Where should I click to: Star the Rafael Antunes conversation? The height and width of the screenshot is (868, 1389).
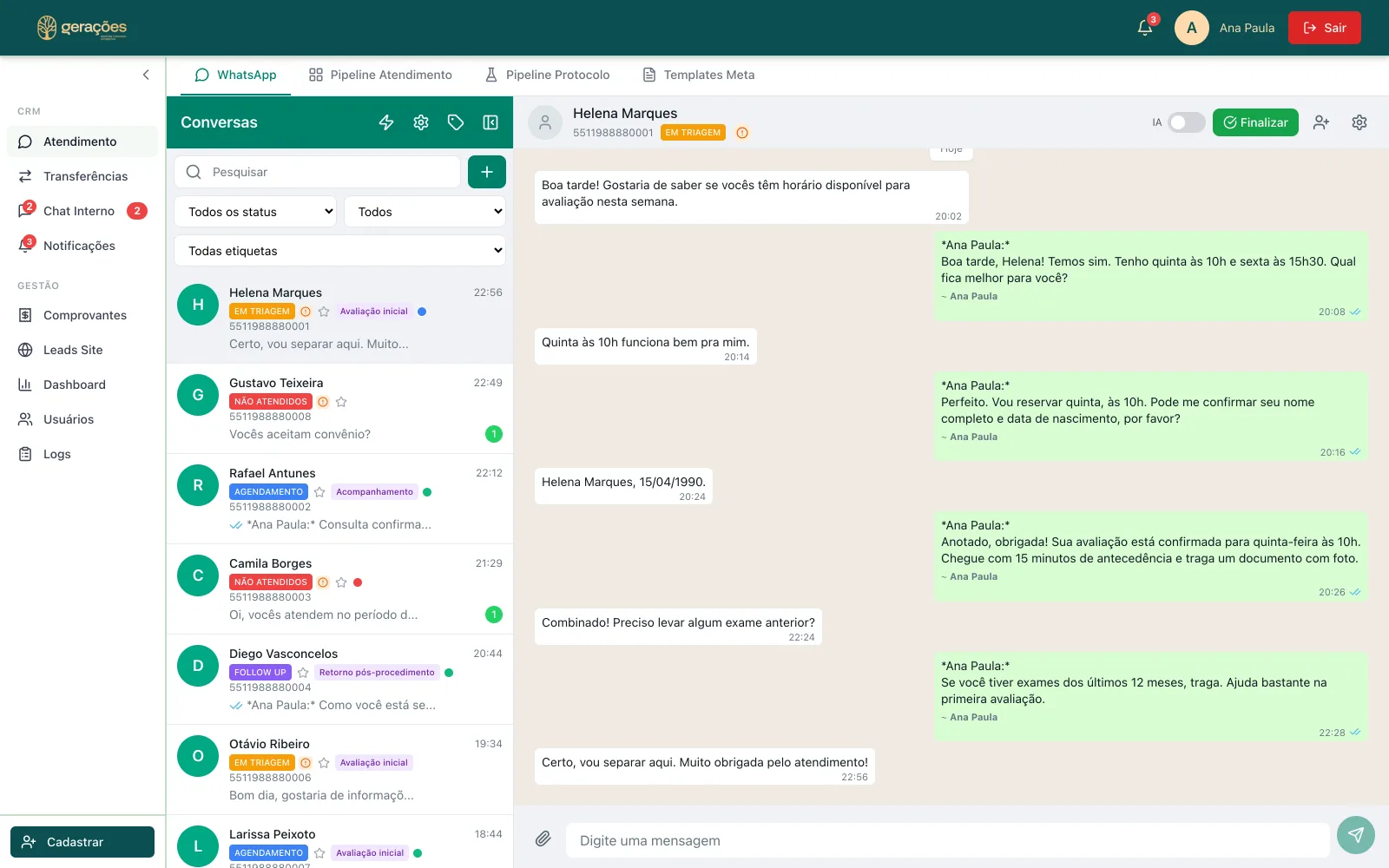pyautogui.click(x=319, y=492)
